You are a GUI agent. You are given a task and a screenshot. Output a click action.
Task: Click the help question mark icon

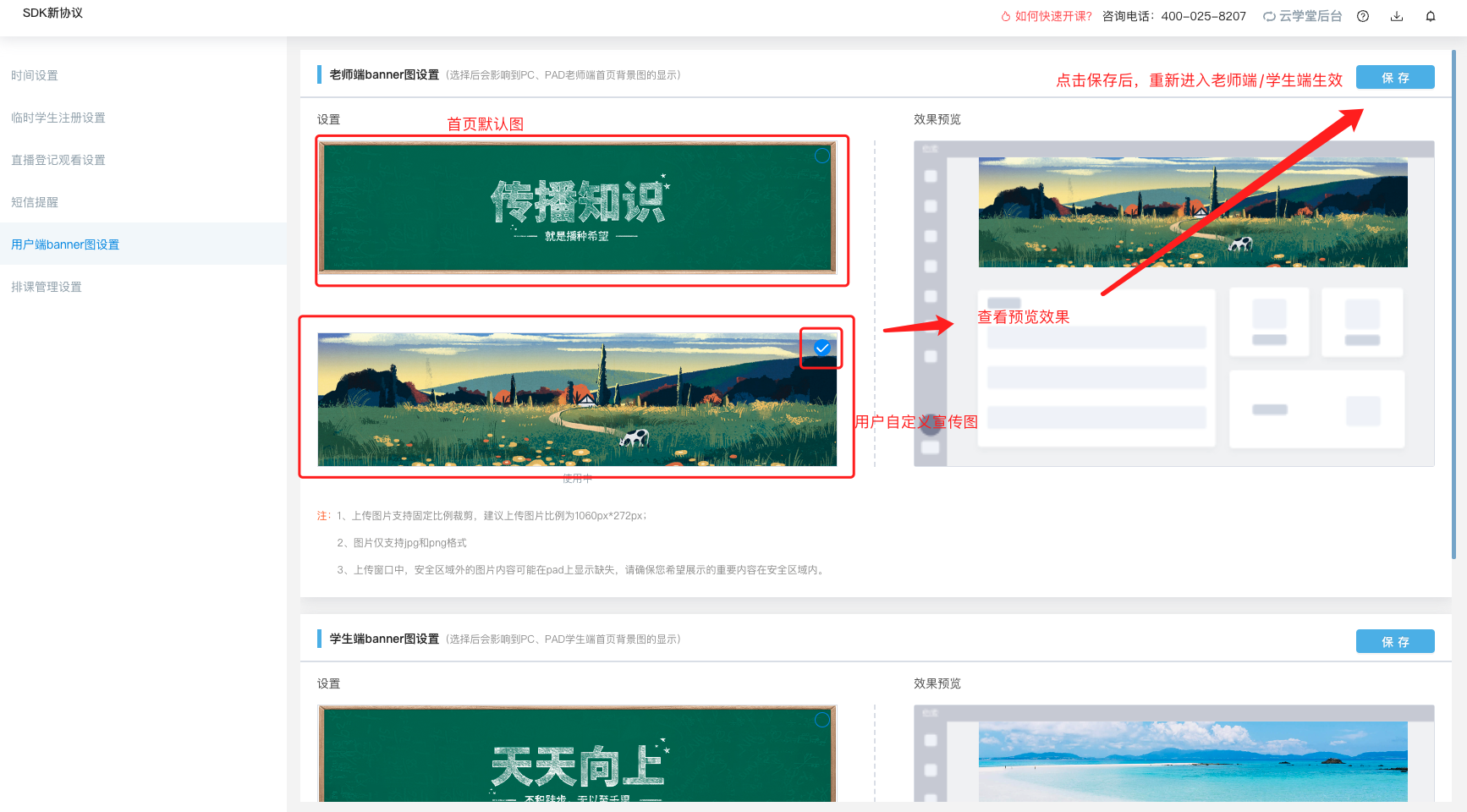(1363, 16)
